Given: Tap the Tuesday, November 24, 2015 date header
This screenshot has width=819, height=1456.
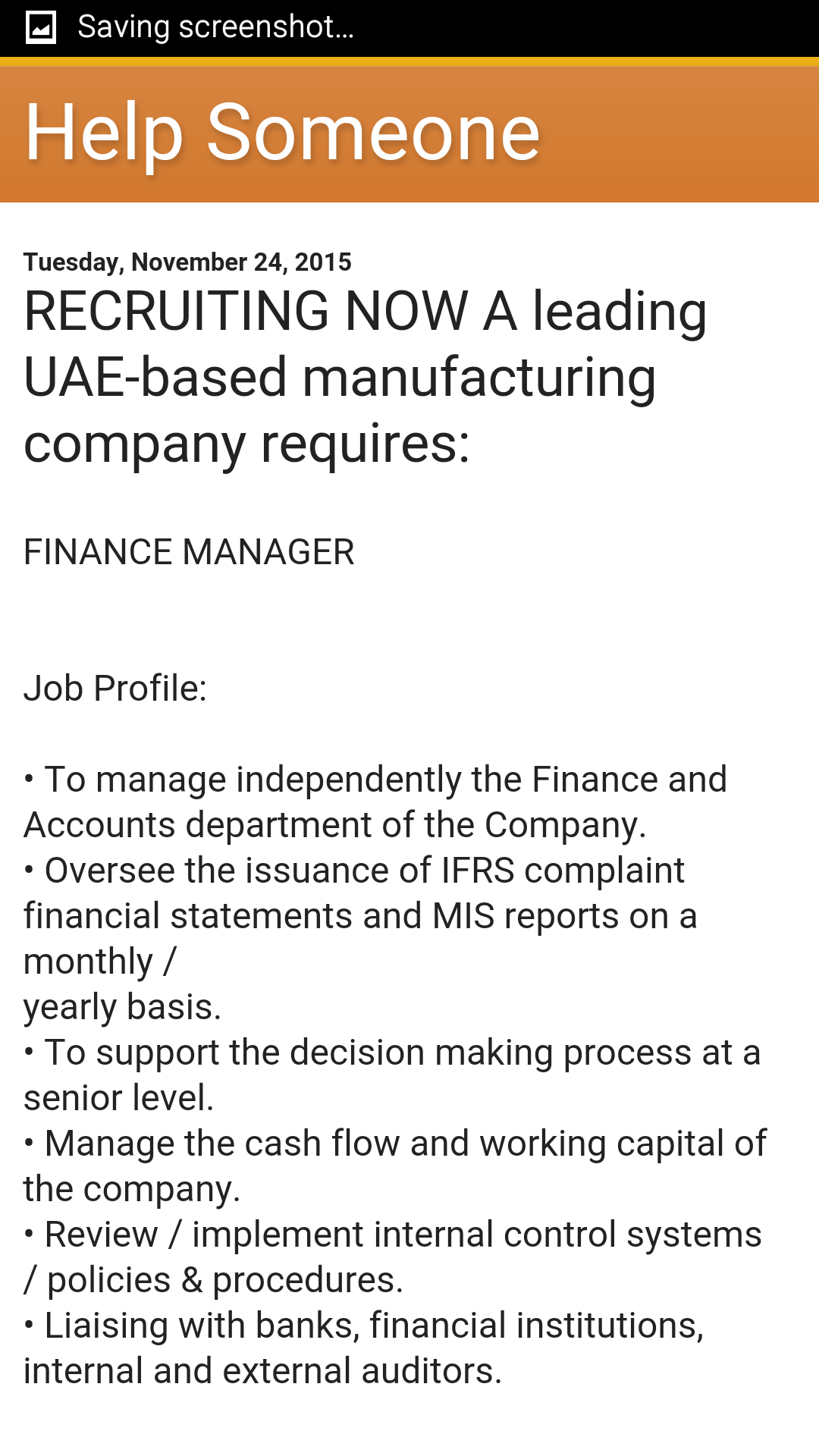Looking at the screenshot, I should [x=187, y=262].
